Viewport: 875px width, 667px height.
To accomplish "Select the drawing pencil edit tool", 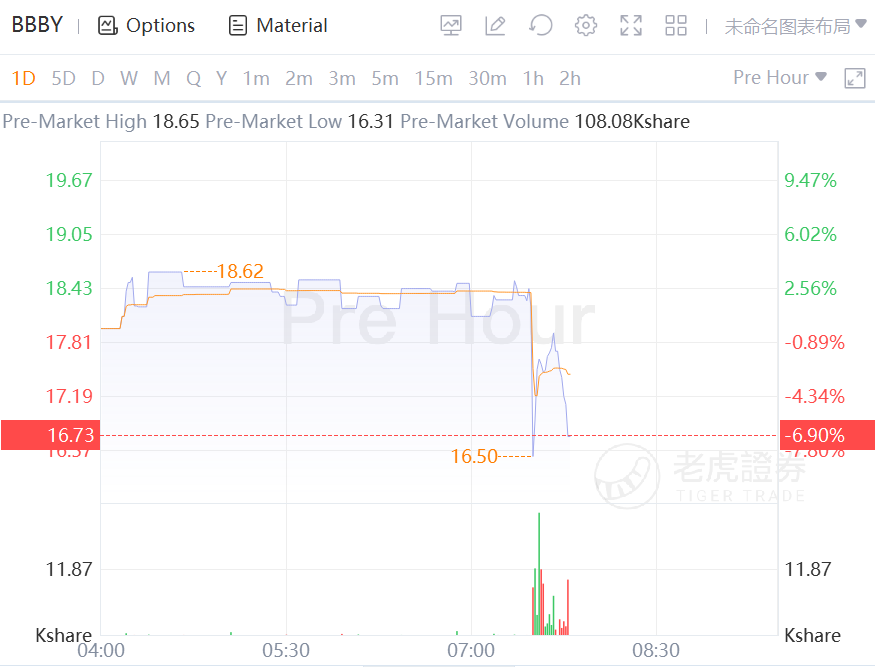I will coord(496,26).
